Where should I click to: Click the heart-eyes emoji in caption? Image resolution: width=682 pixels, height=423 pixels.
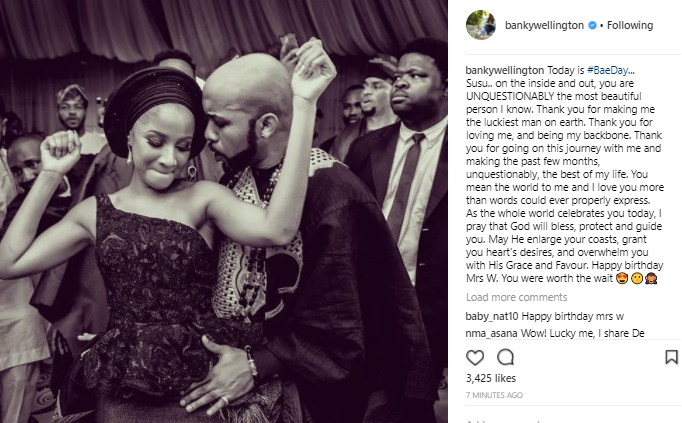pyautogui.click(x=622, y=279)
